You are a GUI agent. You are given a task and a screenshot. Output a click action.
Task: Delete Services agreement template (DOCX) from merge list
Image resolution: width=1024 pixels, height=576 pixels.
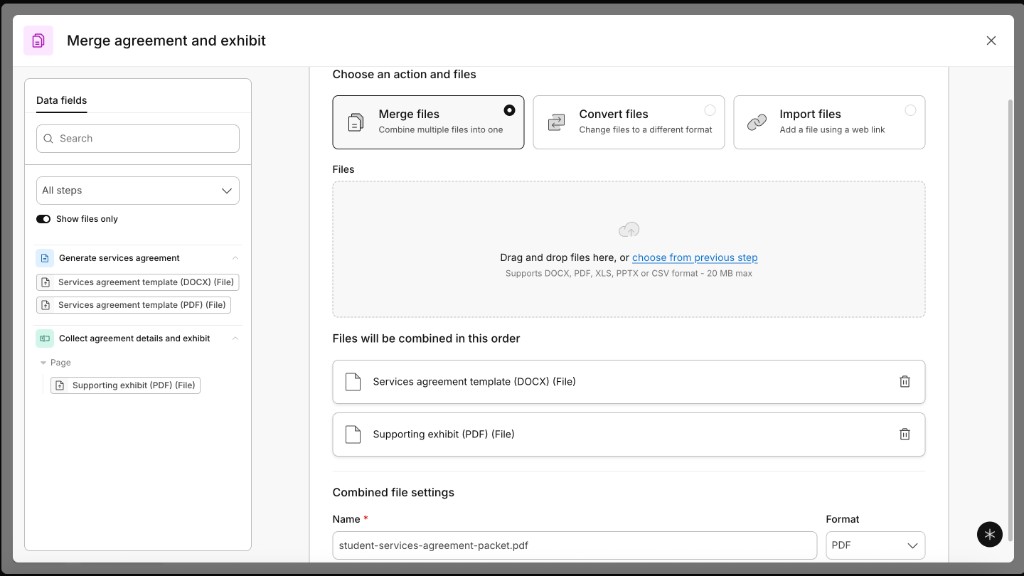[x=904, y=382]
